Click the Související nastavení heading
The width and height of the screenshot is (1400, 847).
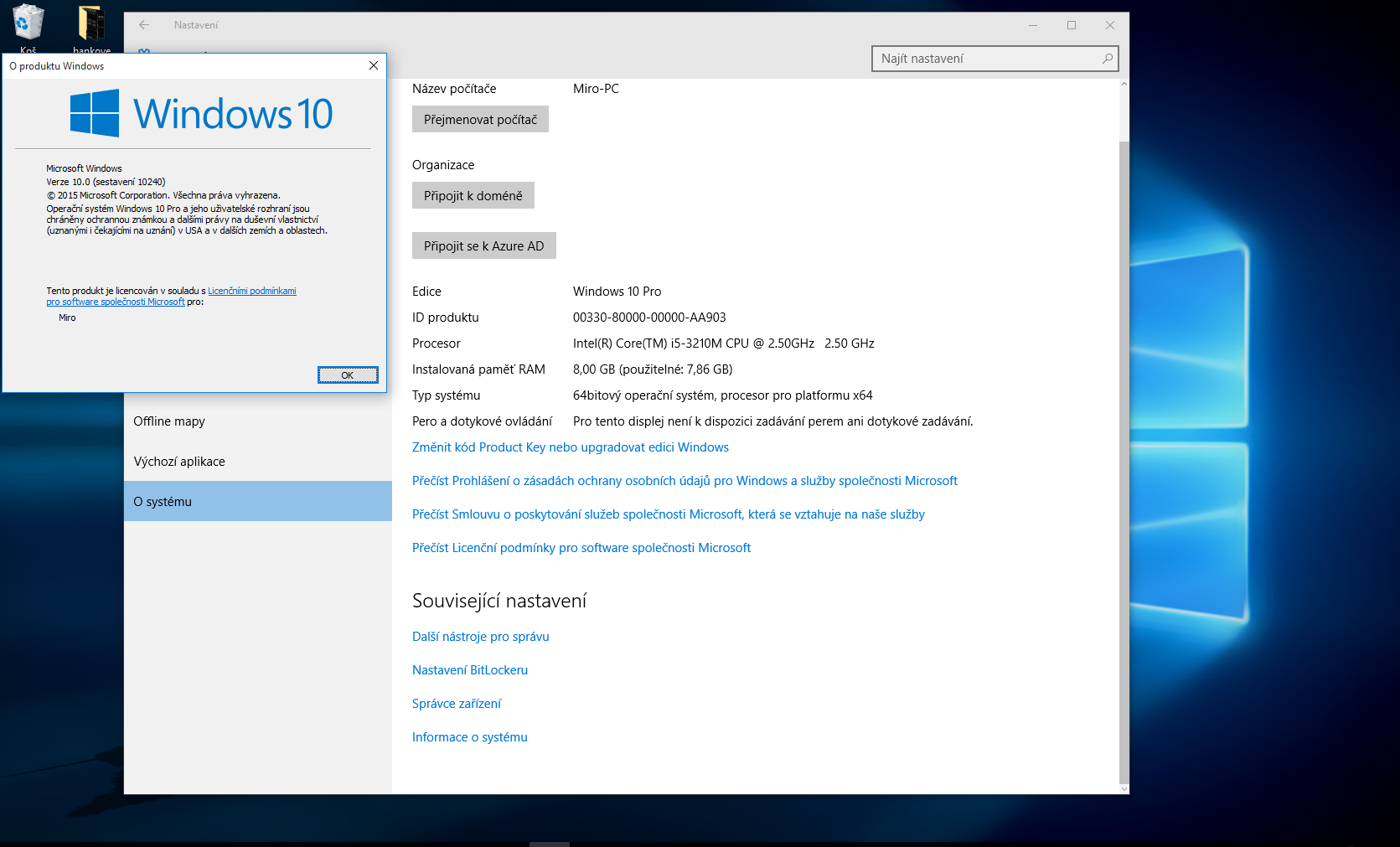pos(499,601)
